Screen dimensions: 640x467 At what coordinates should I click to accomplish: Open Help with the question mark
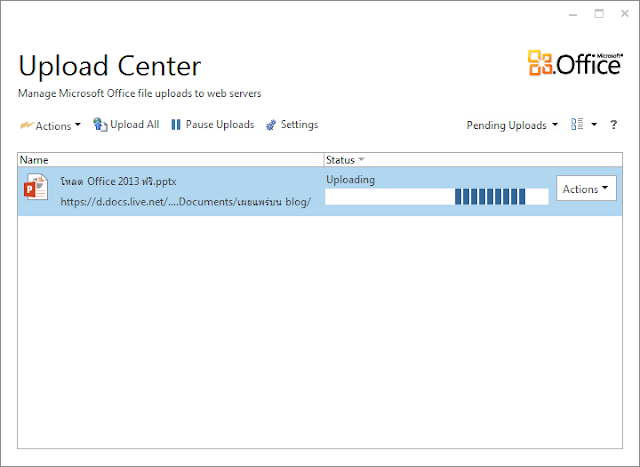tap(613, 125)
